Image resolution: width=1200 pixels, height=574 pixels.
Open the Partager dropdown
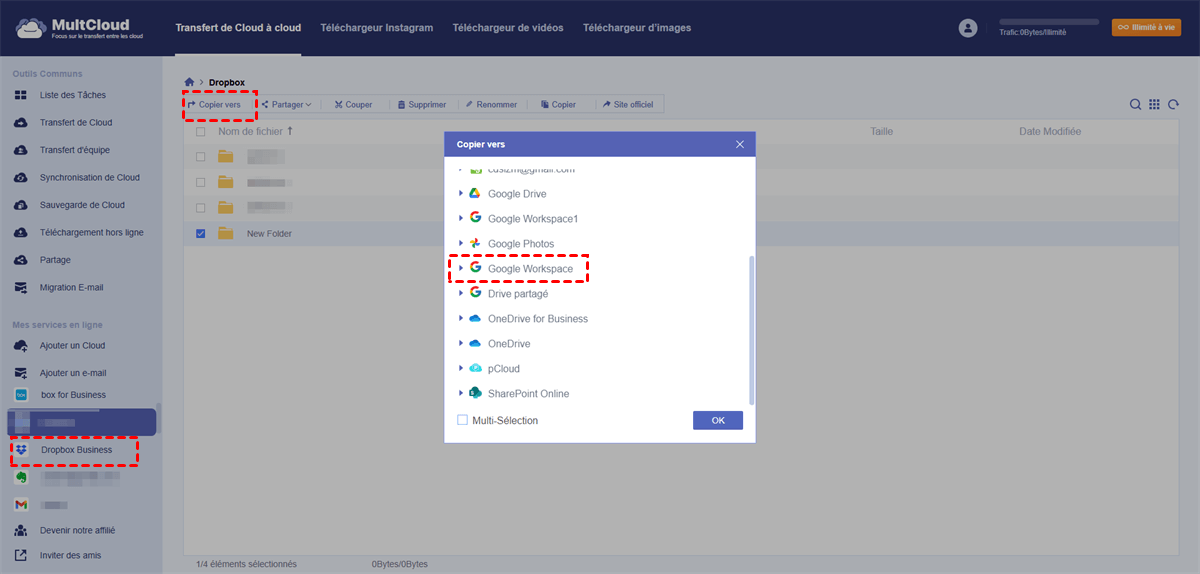click(x=286, y=104)
